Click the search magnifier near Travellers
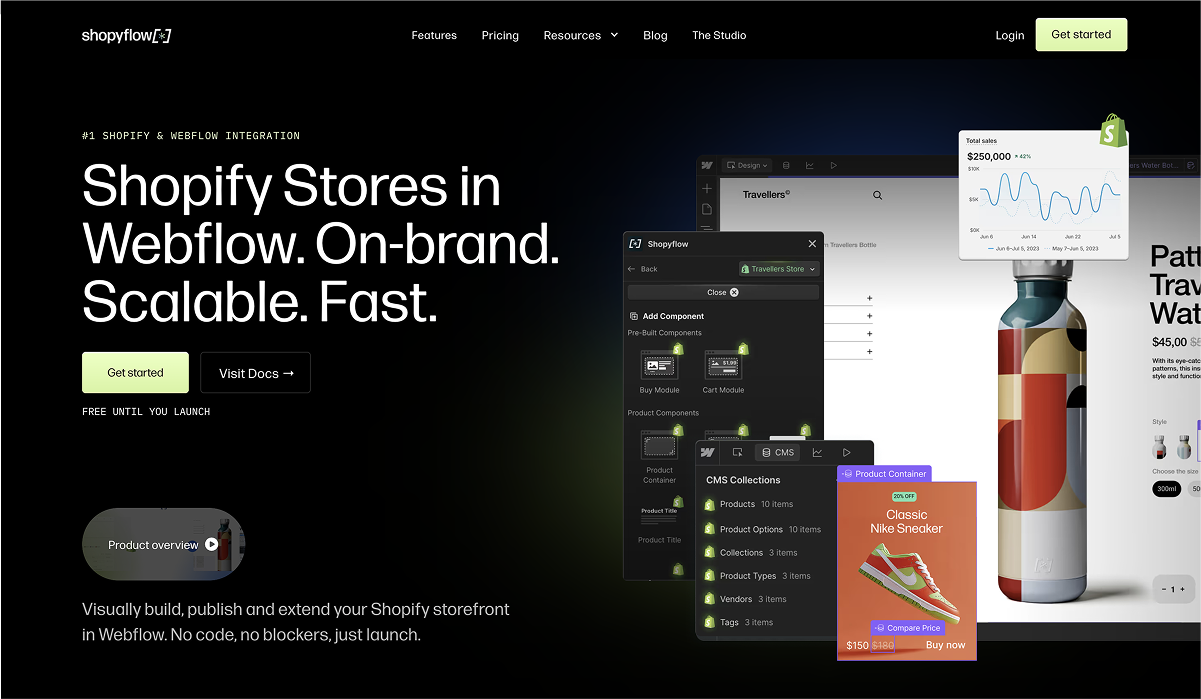 click(x=877, y=194)
